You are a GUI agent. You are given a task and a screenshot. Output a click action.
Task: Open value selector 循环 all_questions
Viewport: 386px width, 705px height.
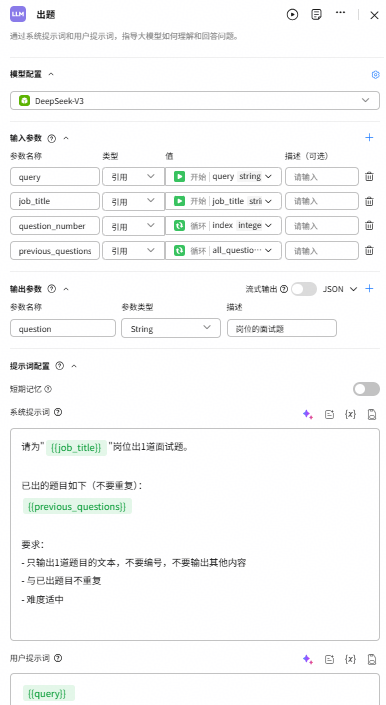[223, 251]
